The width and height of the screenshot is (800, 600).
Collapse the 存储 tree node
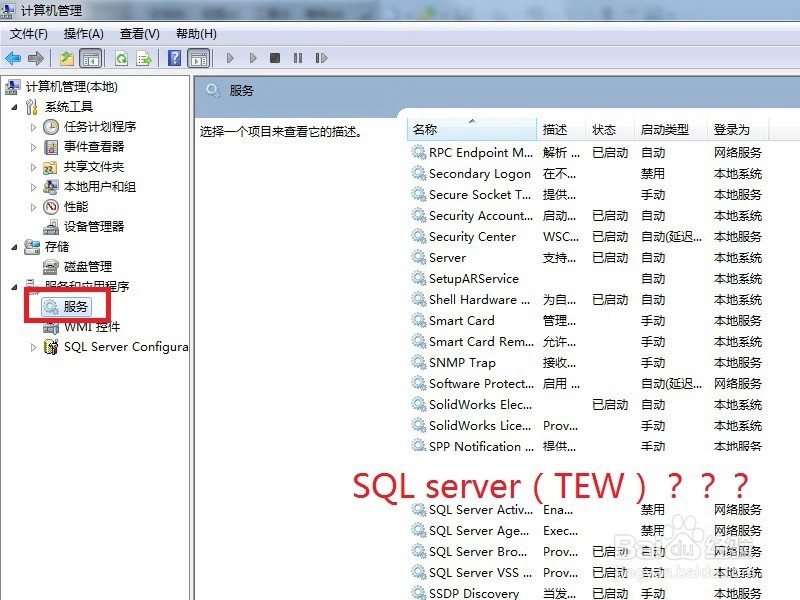coord(14,247)
